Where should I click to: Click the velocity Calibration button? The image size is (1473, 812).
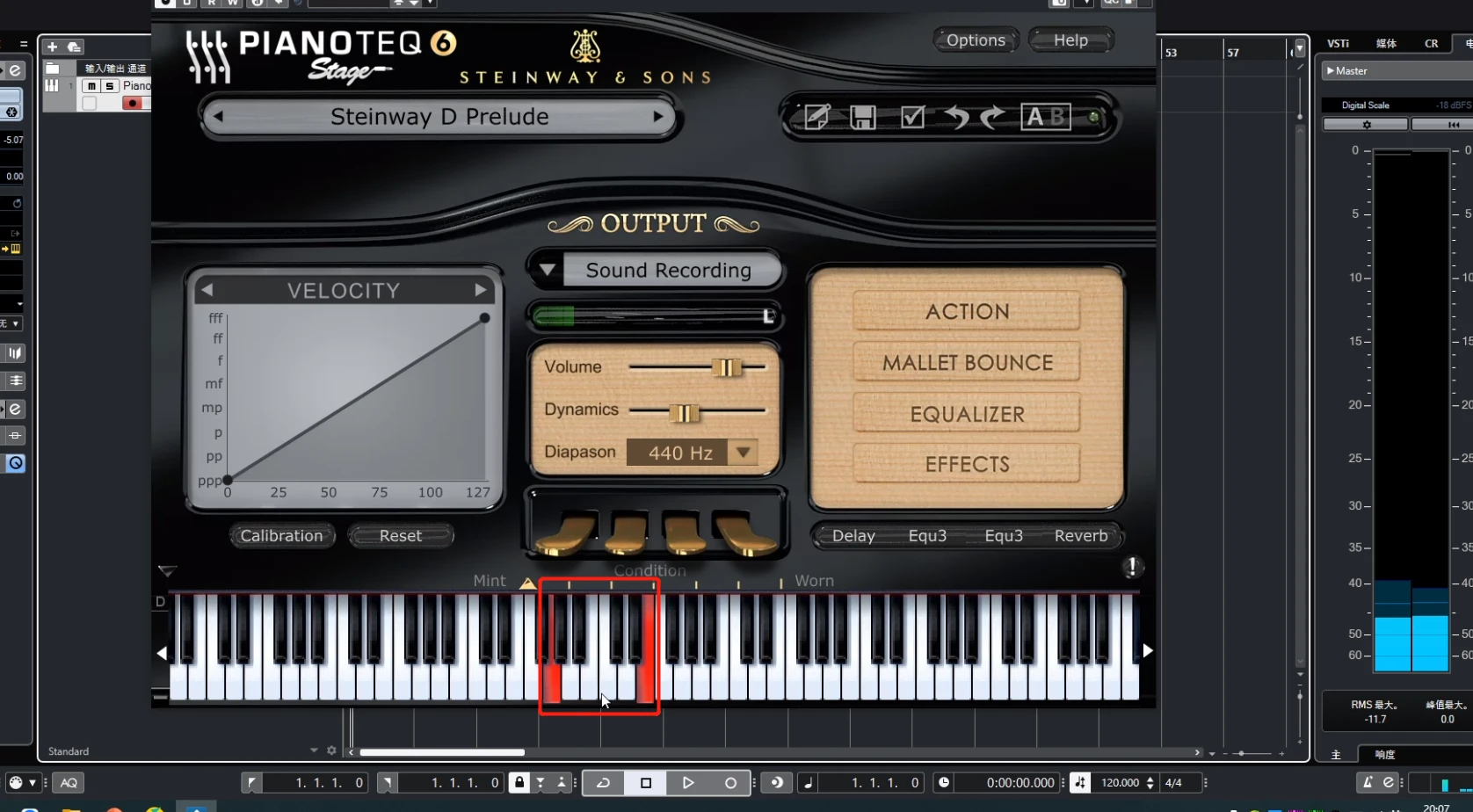click(281, 536)
